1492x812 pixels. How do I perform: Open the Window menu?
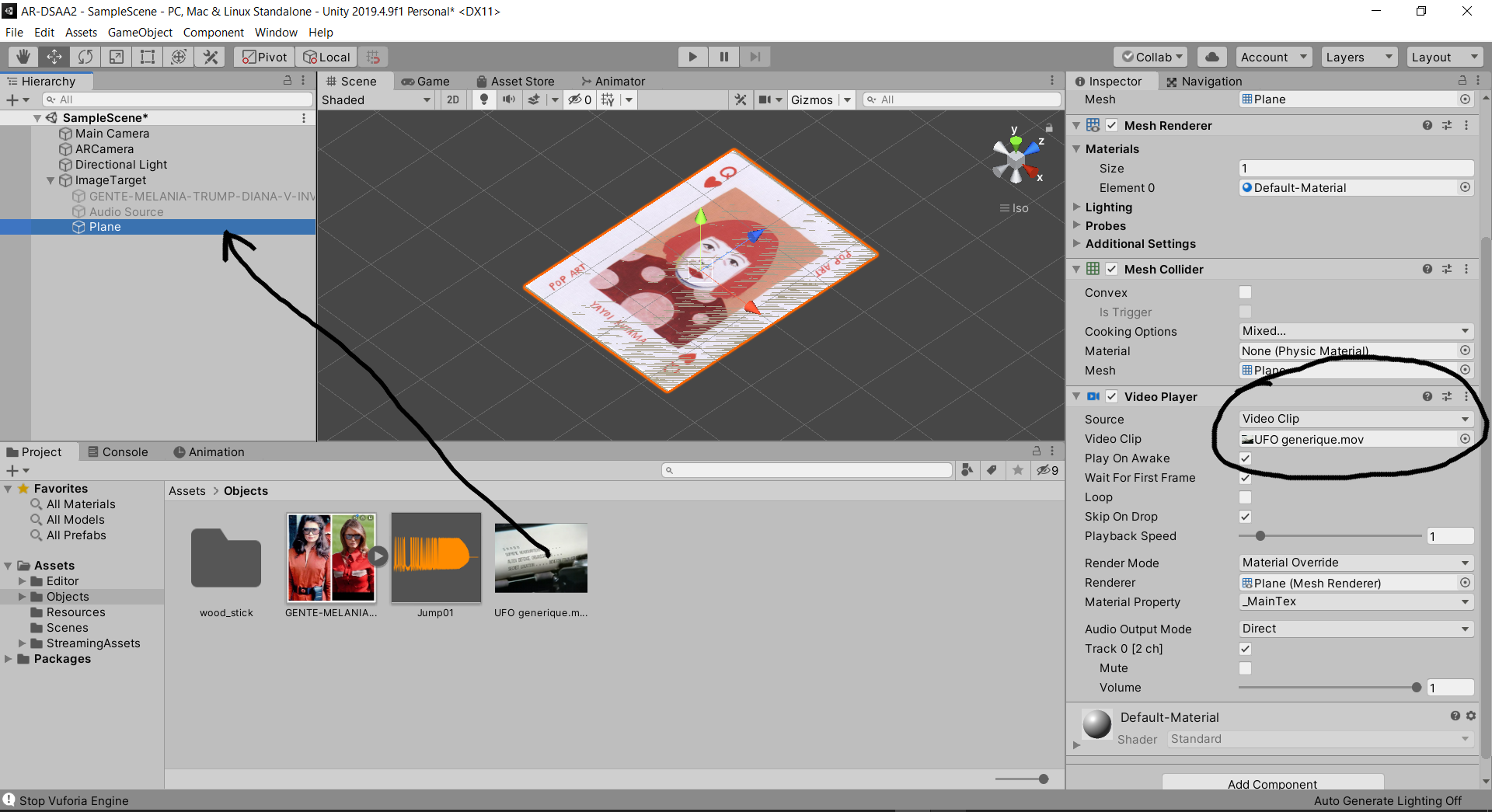(x=276, y=32)
